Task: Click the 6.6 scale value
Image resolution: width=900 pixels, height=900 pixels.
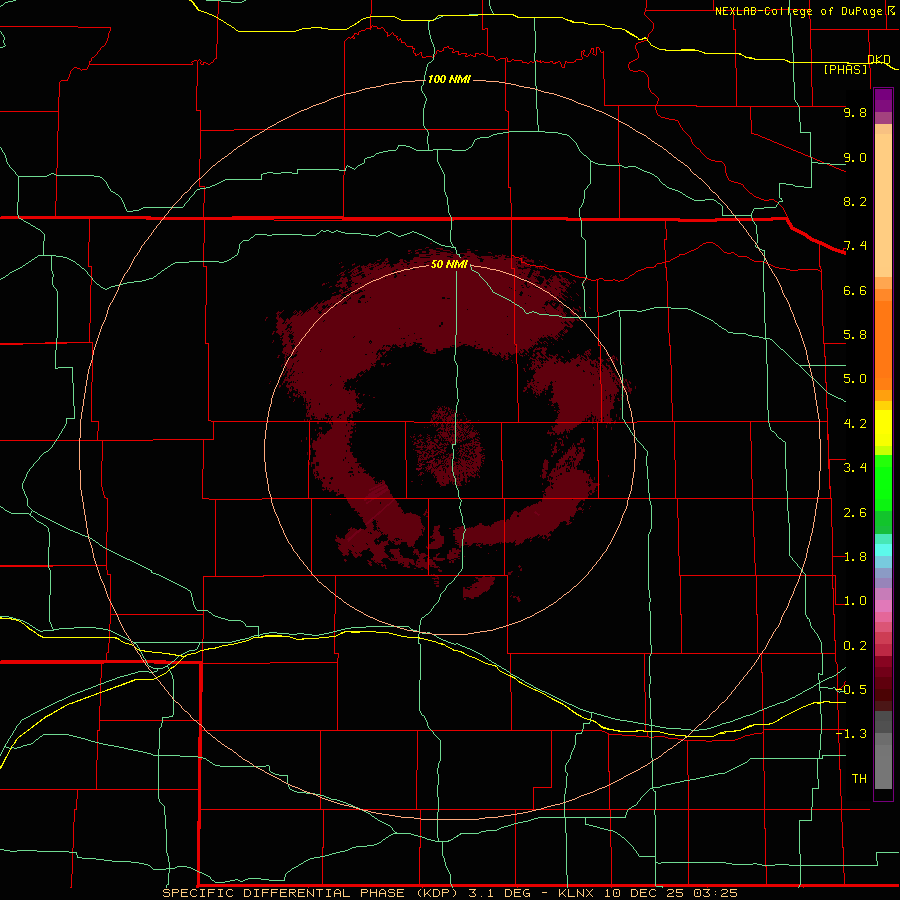Action: tap(855, 290)
